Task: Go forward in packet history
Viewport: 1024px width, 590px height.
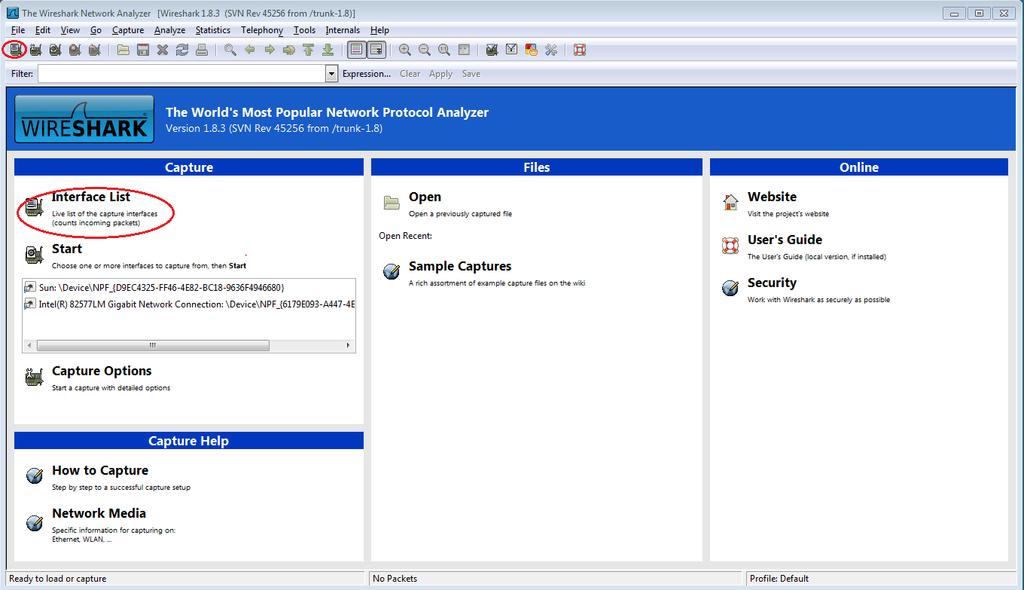Action: (269, 50)
